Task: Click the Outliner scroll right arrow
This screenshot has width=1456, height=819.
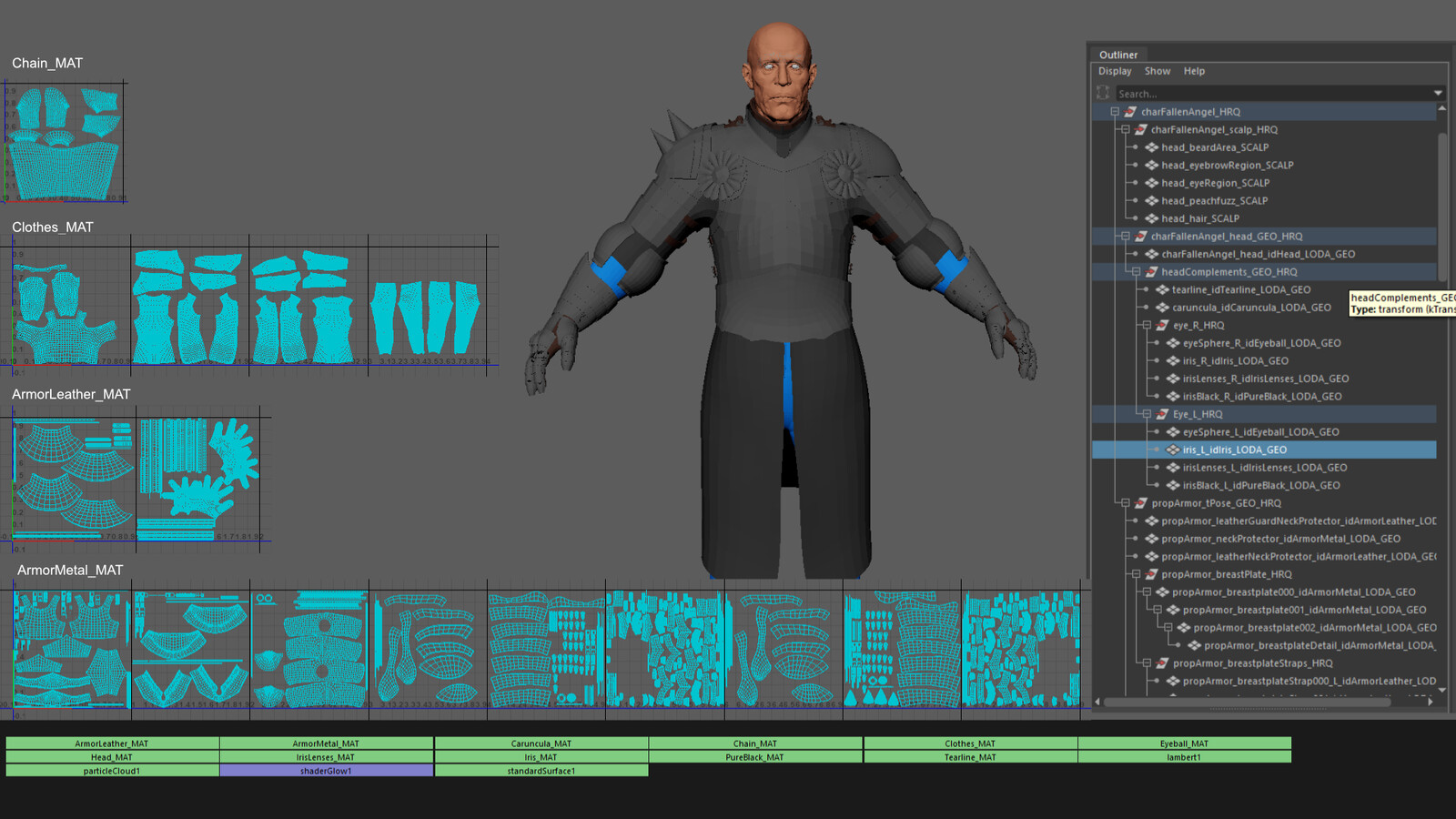Action: pyautogui.click(x=1431, y=702)
